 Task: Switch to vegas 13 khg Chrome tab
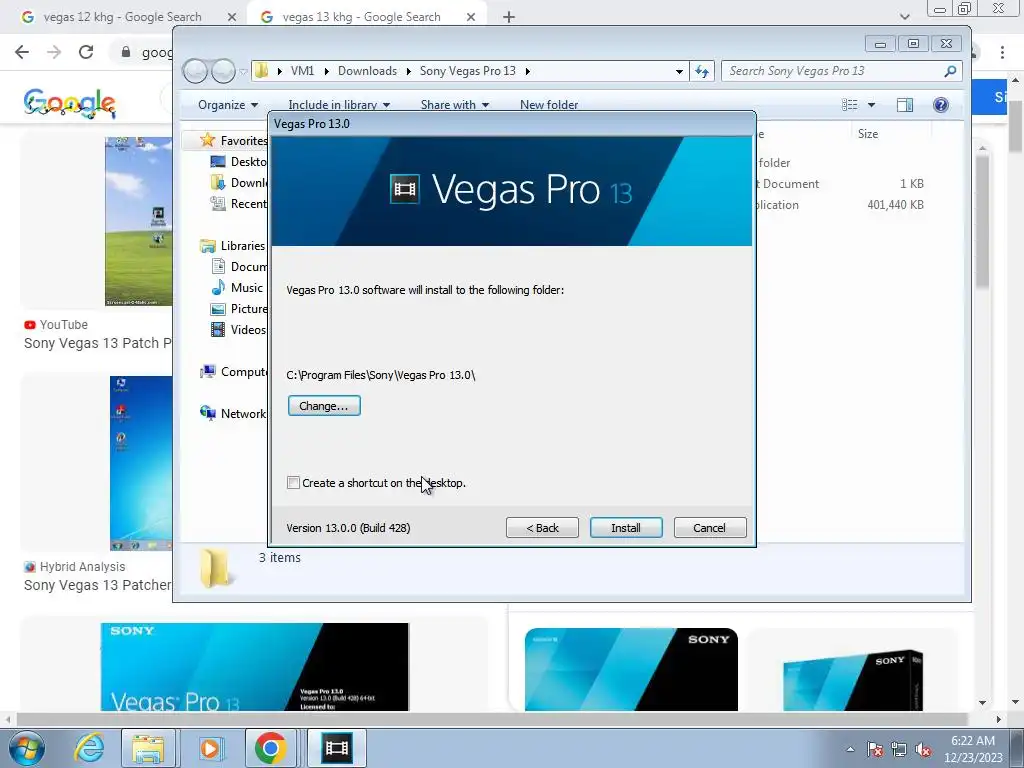pyautogui.click(x=361, y=17)
